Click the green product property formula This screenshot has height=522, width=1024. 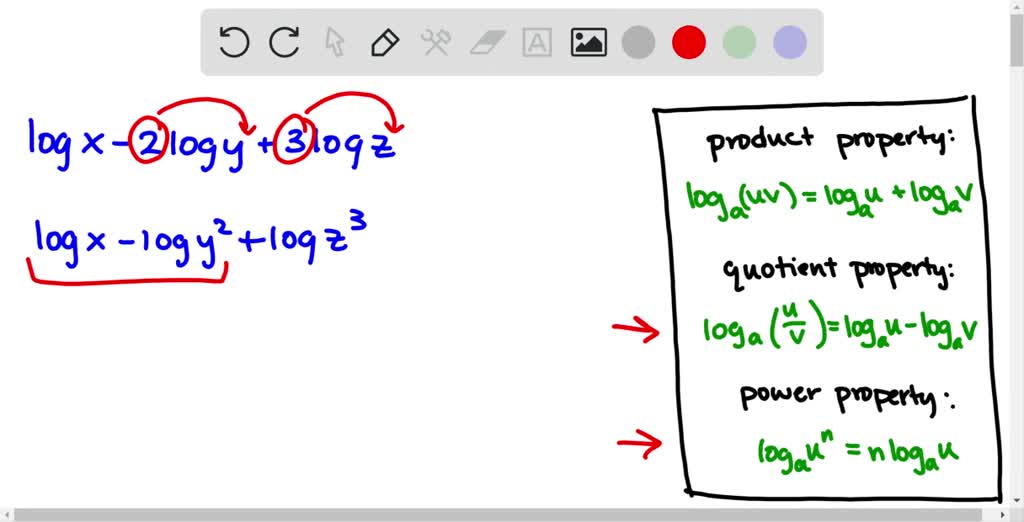click(830, 200)
